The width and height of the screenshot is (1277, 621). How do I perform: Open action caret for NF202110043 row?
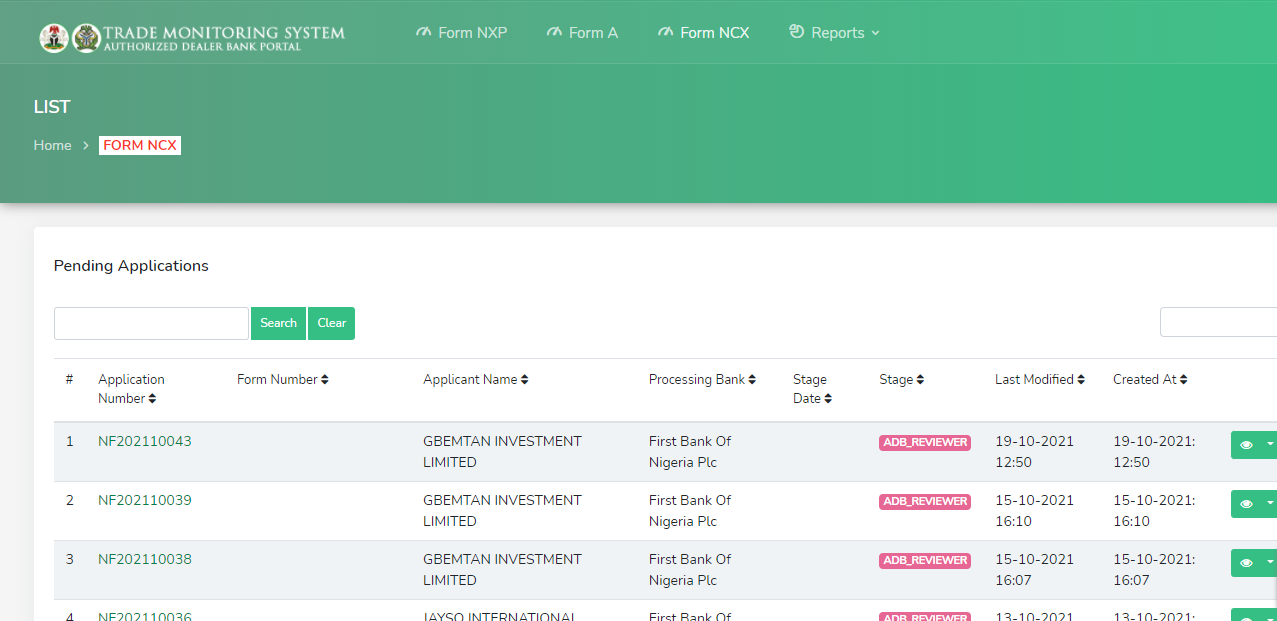1270,445
